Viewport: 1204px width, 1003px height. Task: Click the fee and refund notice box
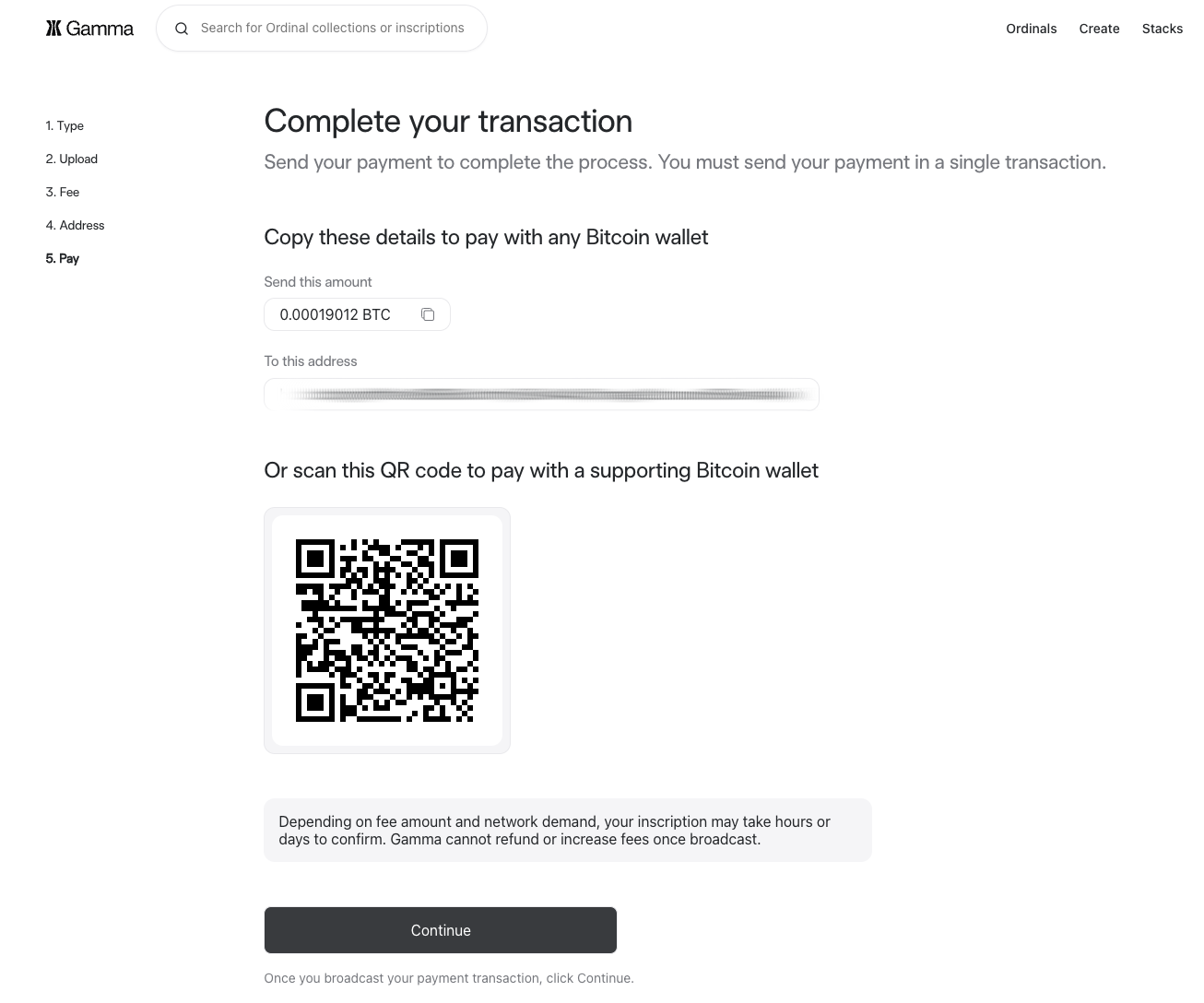tap(567, 830)
